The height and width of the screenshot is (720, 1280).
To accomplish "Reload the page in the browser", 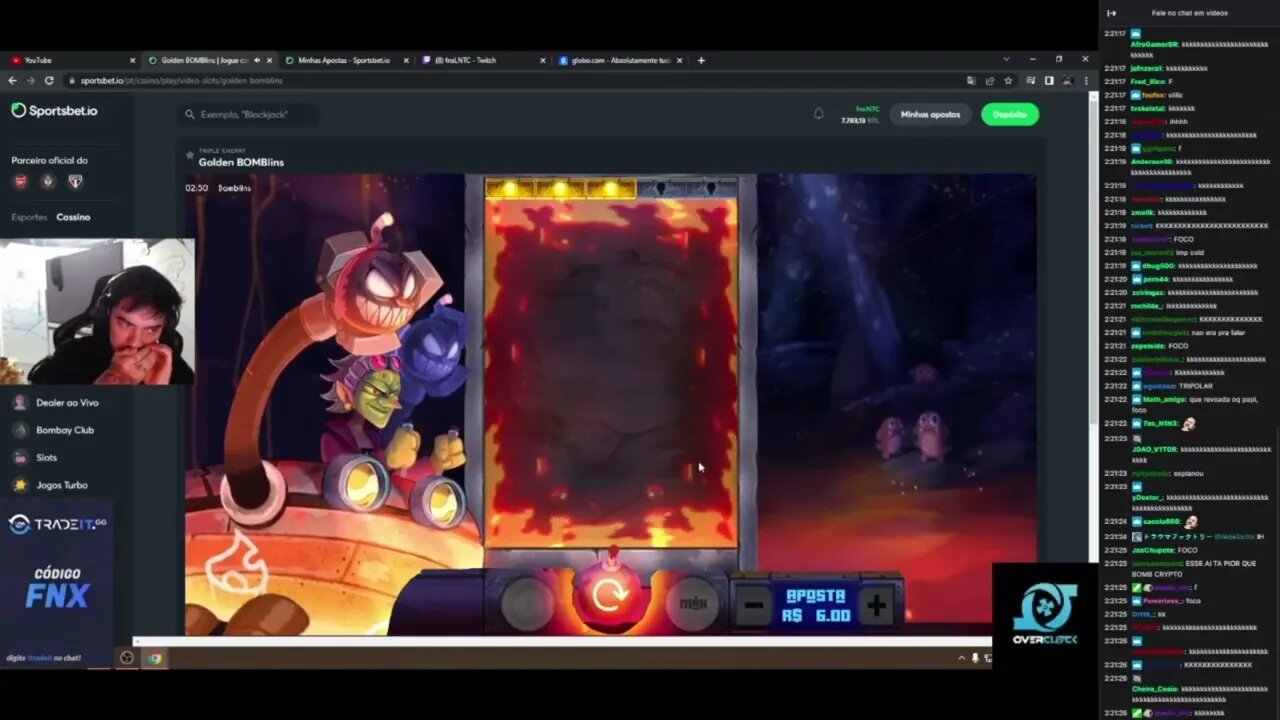I will (48, 80).
